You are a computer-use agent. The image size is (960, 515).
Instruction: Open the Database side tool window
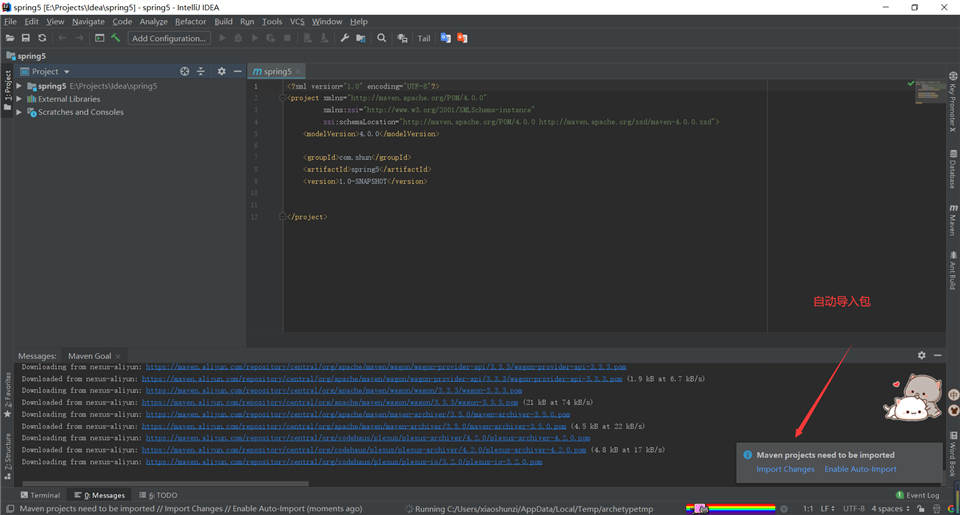coord(953,169)
